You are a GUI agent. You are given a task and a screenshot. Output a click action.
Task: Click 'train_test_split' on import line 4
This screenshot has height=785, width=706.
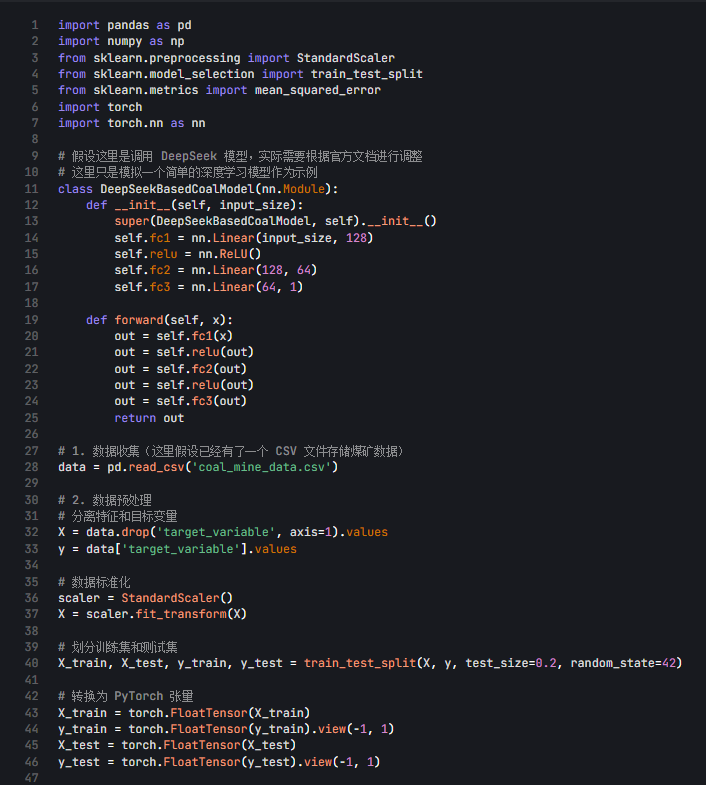367,74
